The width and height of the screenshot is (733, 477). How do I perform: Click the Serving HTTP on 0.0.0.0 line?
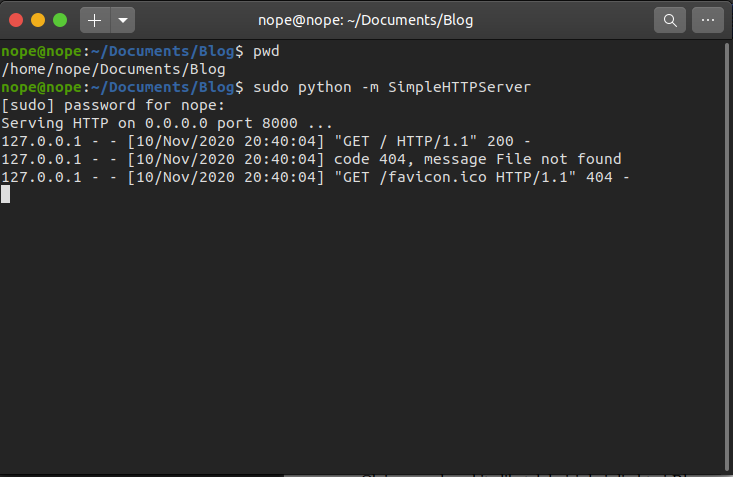[167, 123]
